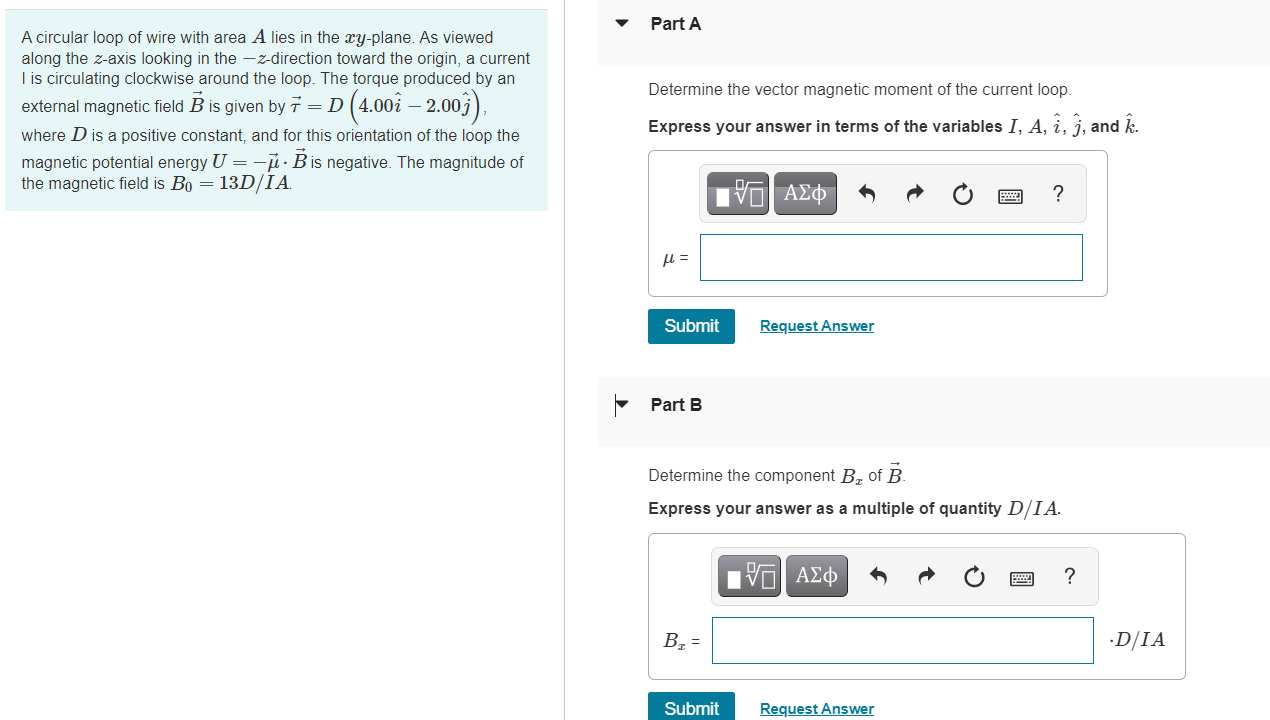Redo edit in Part B toolbar
Screen dimensions: 1270x720
coord(927,576)
